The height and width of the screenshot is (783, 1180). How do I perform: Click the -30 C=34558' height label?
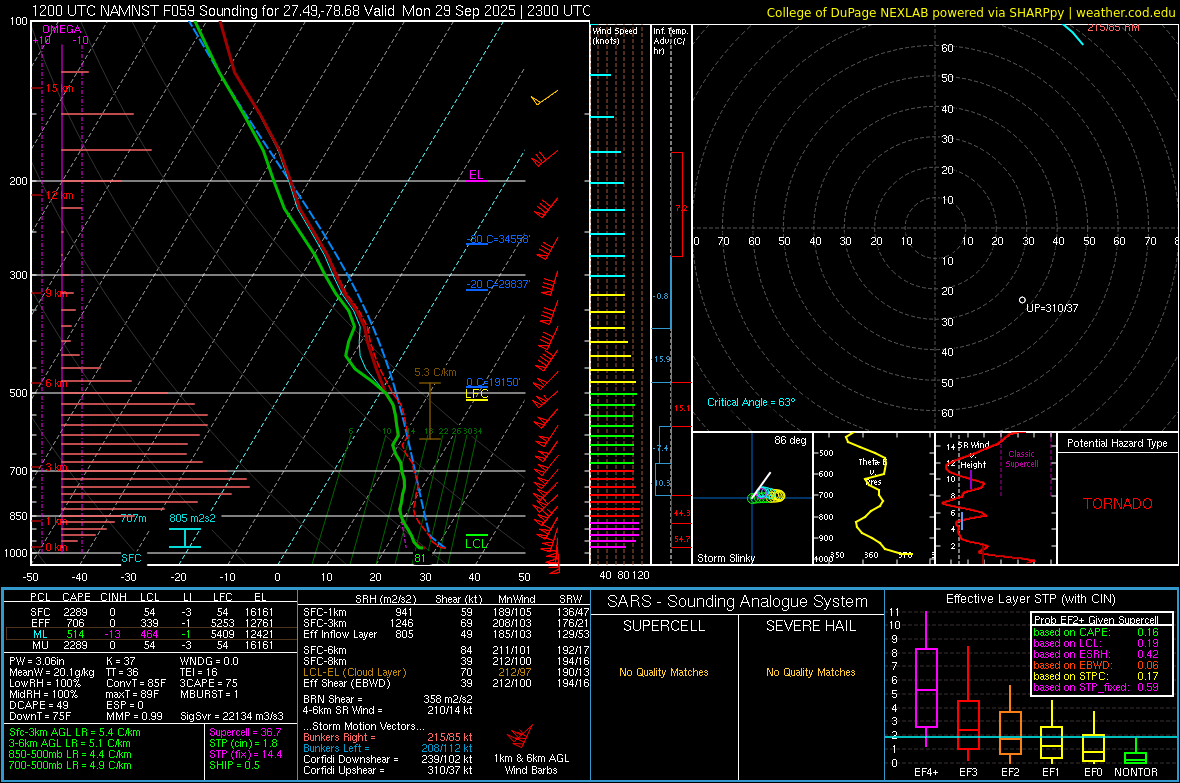[499, 239]
